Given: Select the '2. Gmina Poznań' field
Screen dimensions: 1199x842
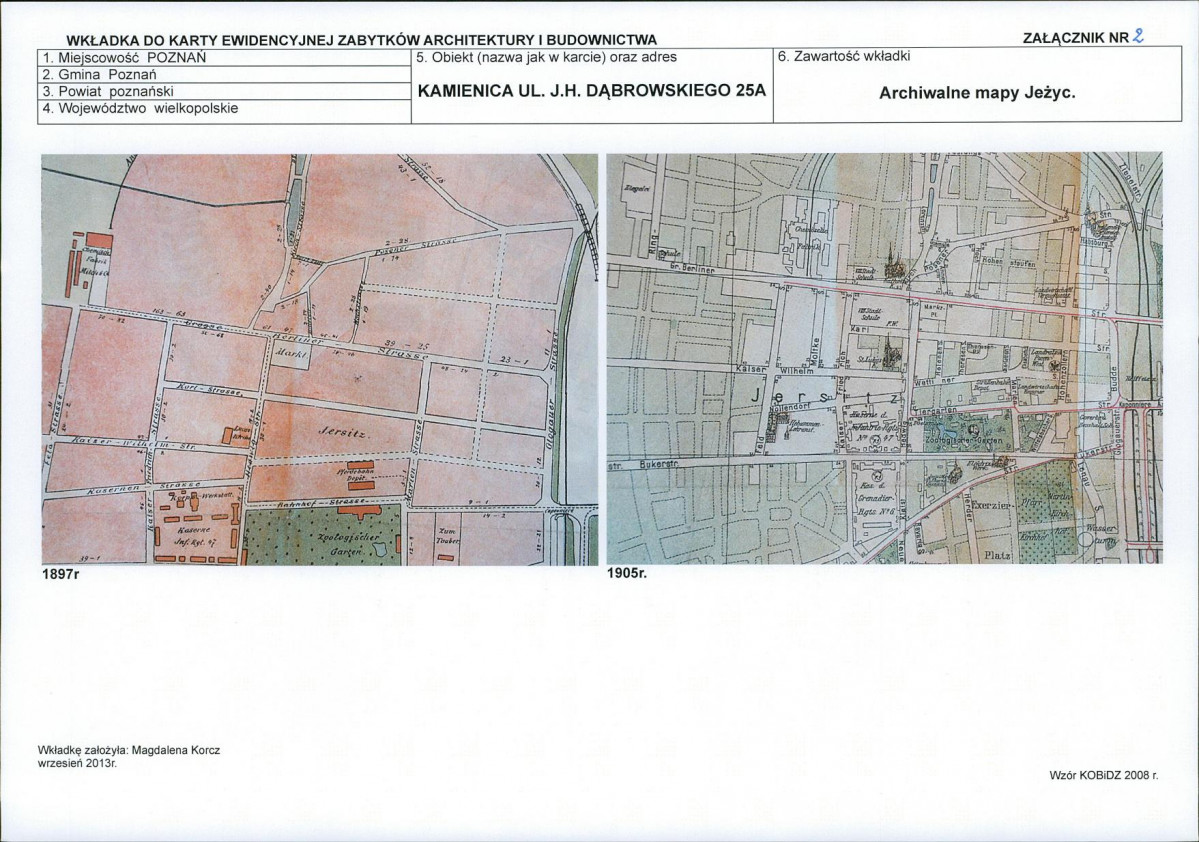Looking at the screenshot, I should [225, 74].
